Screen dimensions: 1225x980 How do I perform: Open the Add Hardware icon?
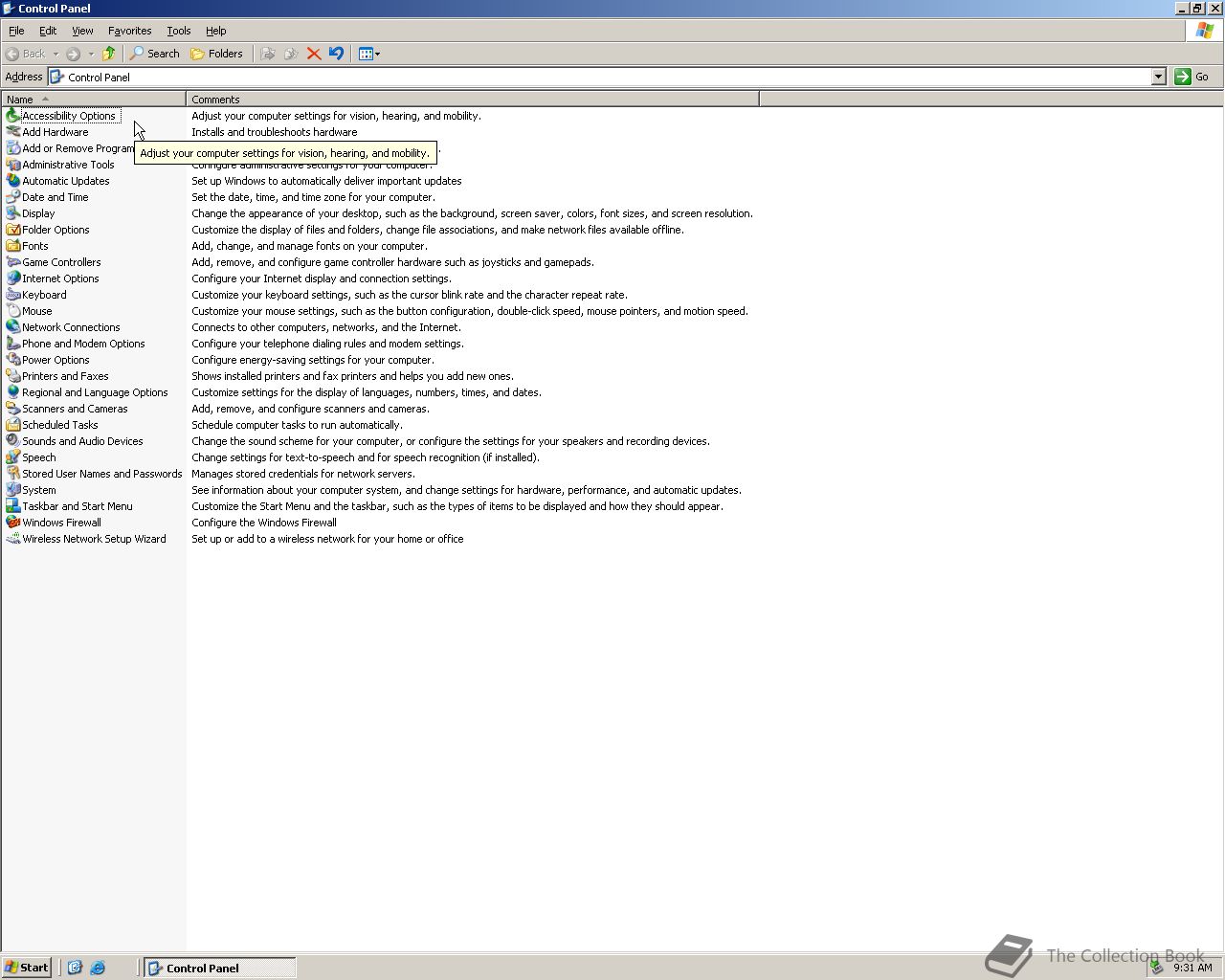click(13, 132)
